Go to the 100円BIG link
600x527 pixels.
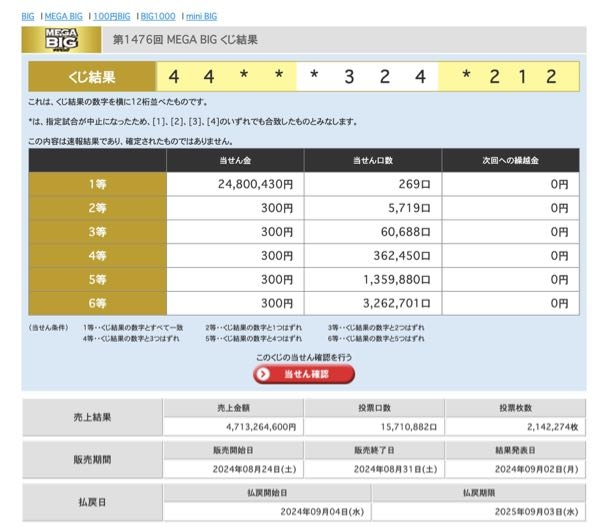pyautogui.click(x=112, y=16)
